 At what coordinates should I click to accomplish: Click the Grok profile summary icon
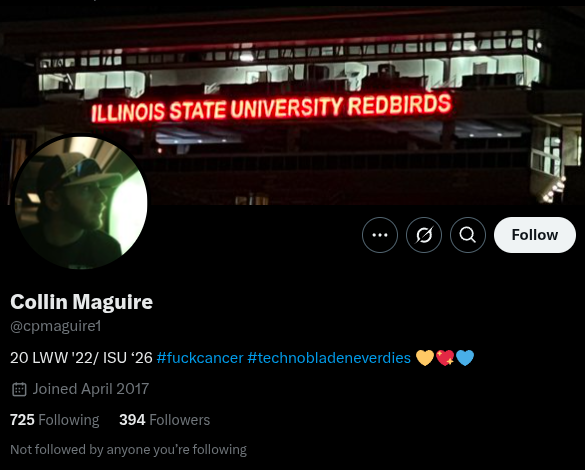click(424, 235)
